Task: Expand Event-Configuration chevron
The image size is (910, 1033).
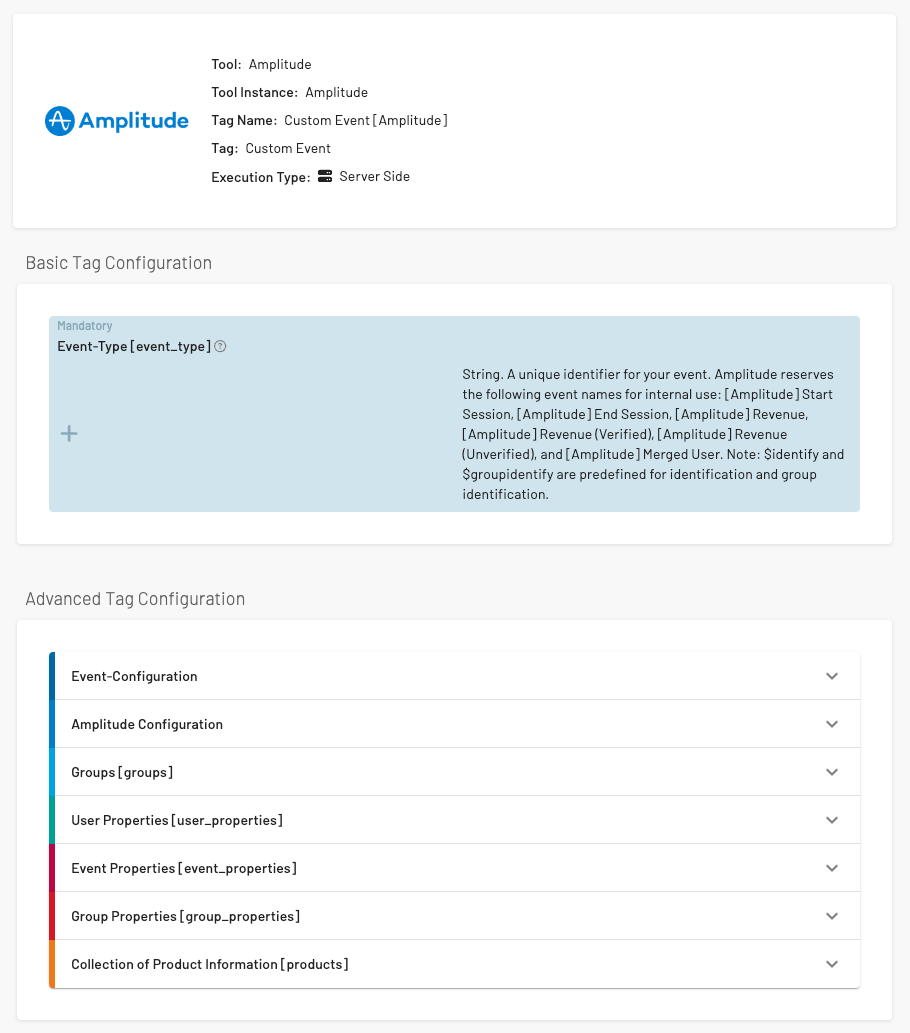Action: 831,676
